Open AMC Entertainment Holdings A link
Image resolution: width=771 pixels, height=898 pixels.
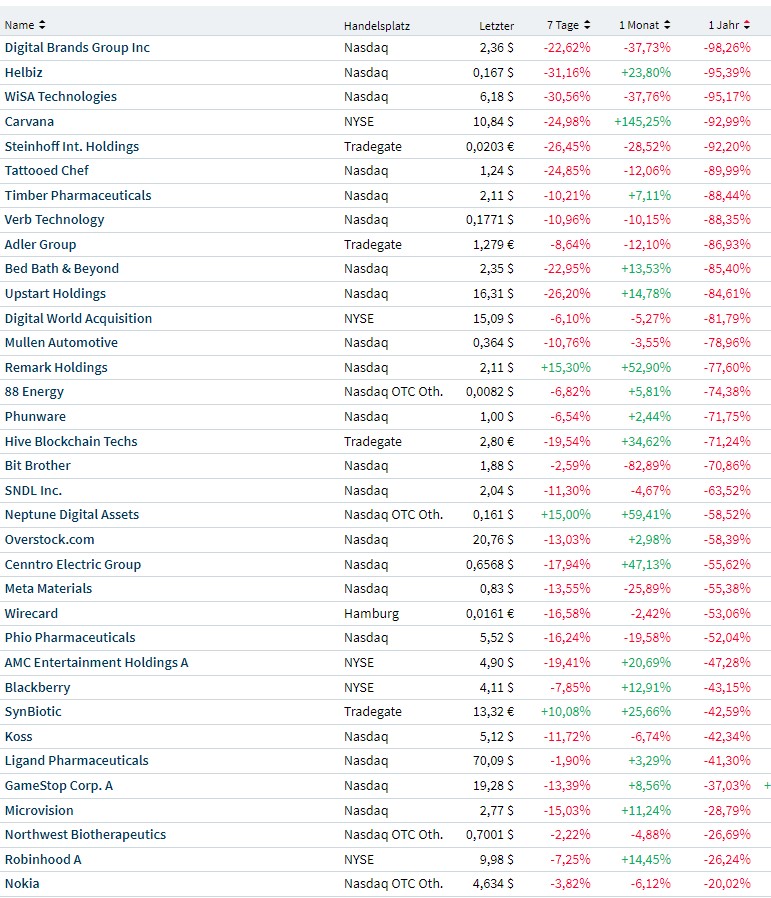pyautogui.click(x=96, y=662)
